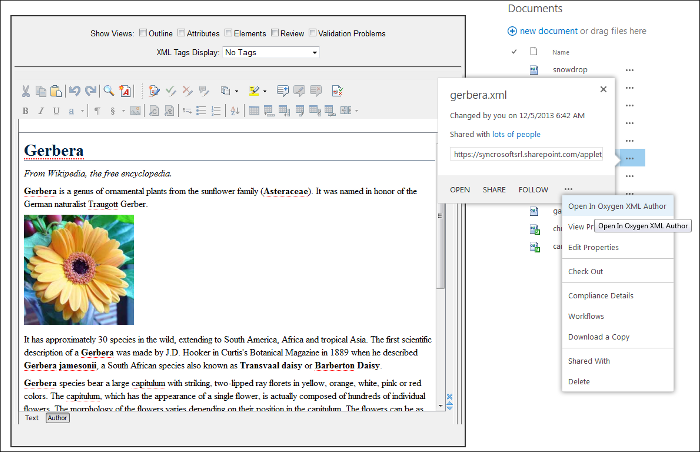Click the yellow highlight marker tool
700x452 pixels.
(x=254, y=91)
